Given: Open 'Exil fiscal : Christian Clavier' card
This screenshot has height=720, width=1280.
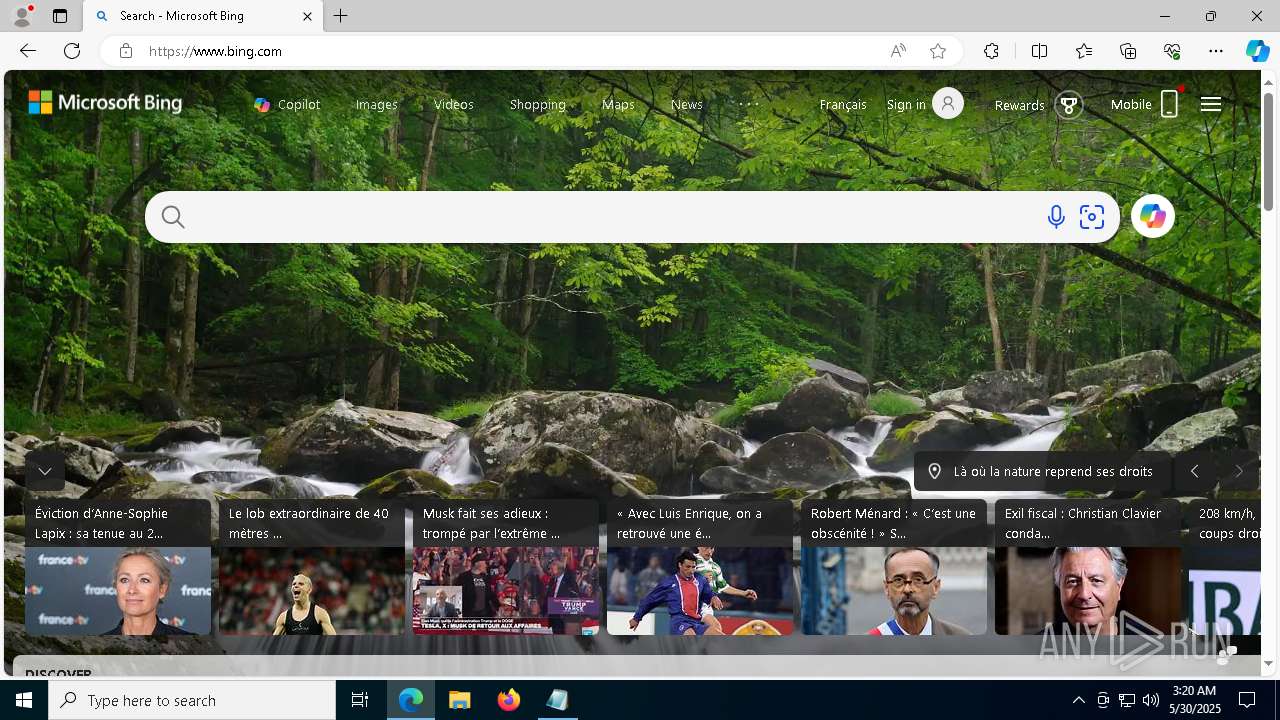Looking at the screenshot, I should 1088,567.
